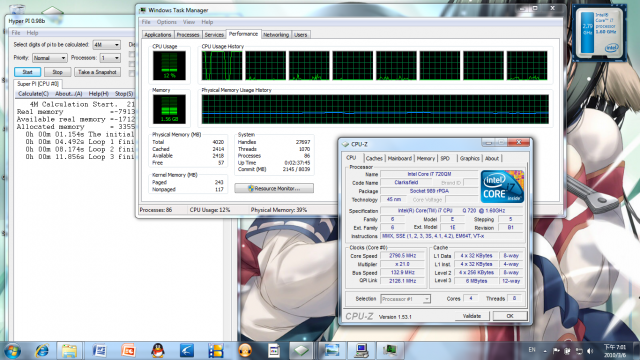Click the Memory 1.56 GB gauge
This screenshot has width=640, height=360.
pyautogui.click(x=169, y=109)
